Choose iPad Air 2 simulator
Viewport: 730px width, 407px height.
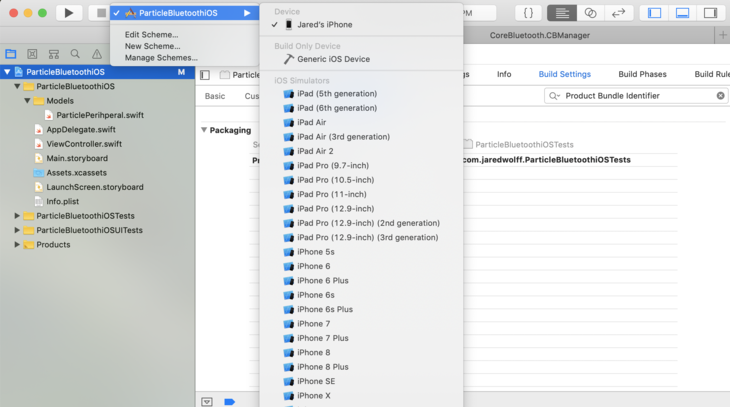coord(361,151)
